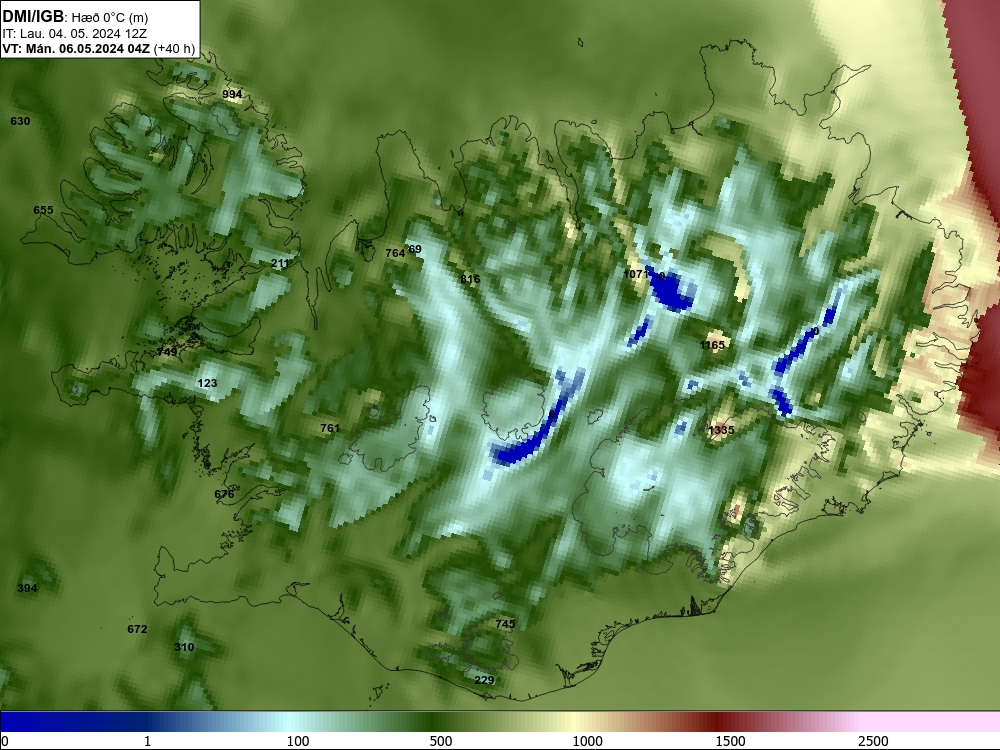Click the 676 label
Screen dimensions: 1000x750
tap(224, 494)
